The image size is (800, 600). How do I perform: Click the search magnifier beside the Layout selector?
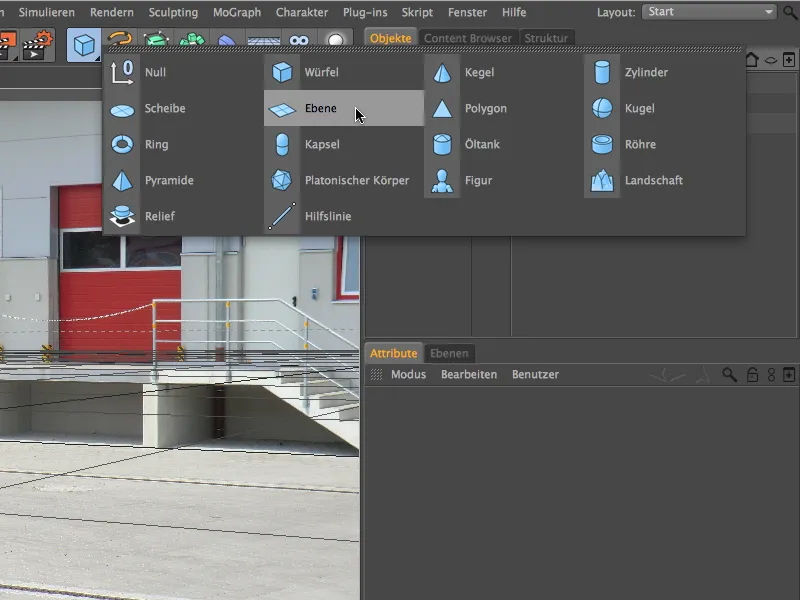pos(789,12)
